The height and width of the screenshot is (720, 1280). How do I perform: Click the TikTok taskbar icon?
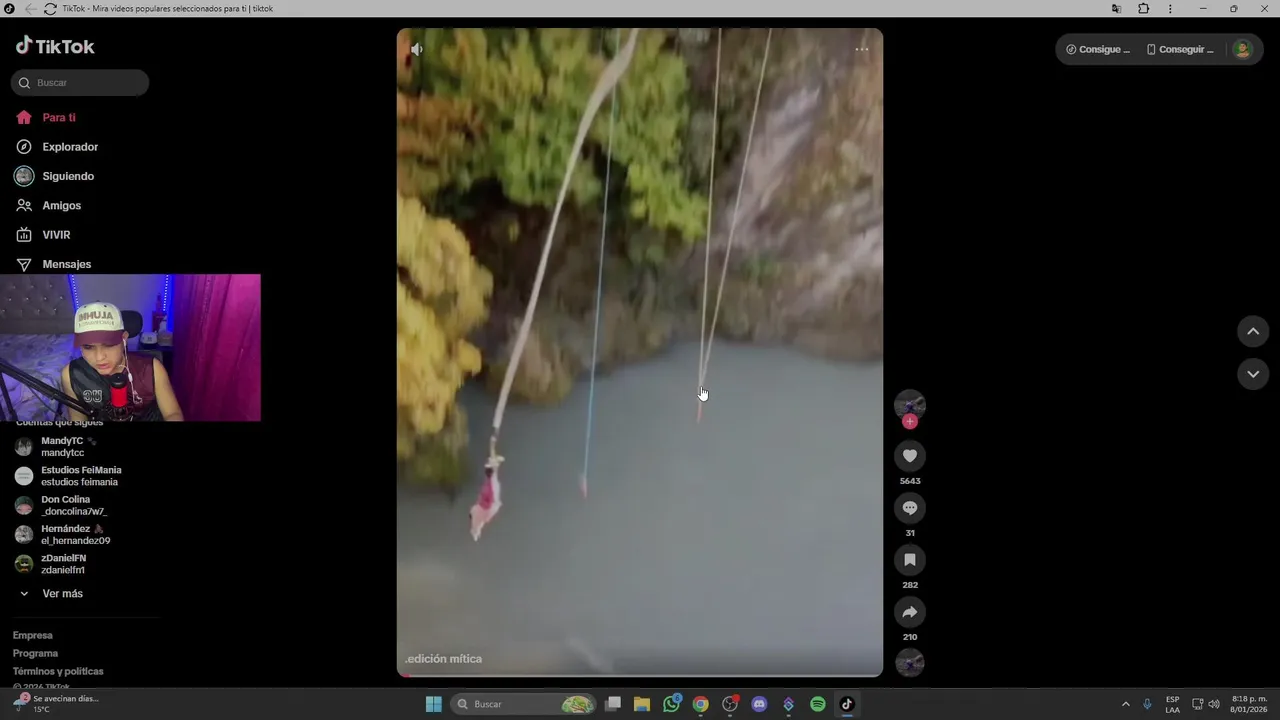pyautogui.click(x=847, y=704)
